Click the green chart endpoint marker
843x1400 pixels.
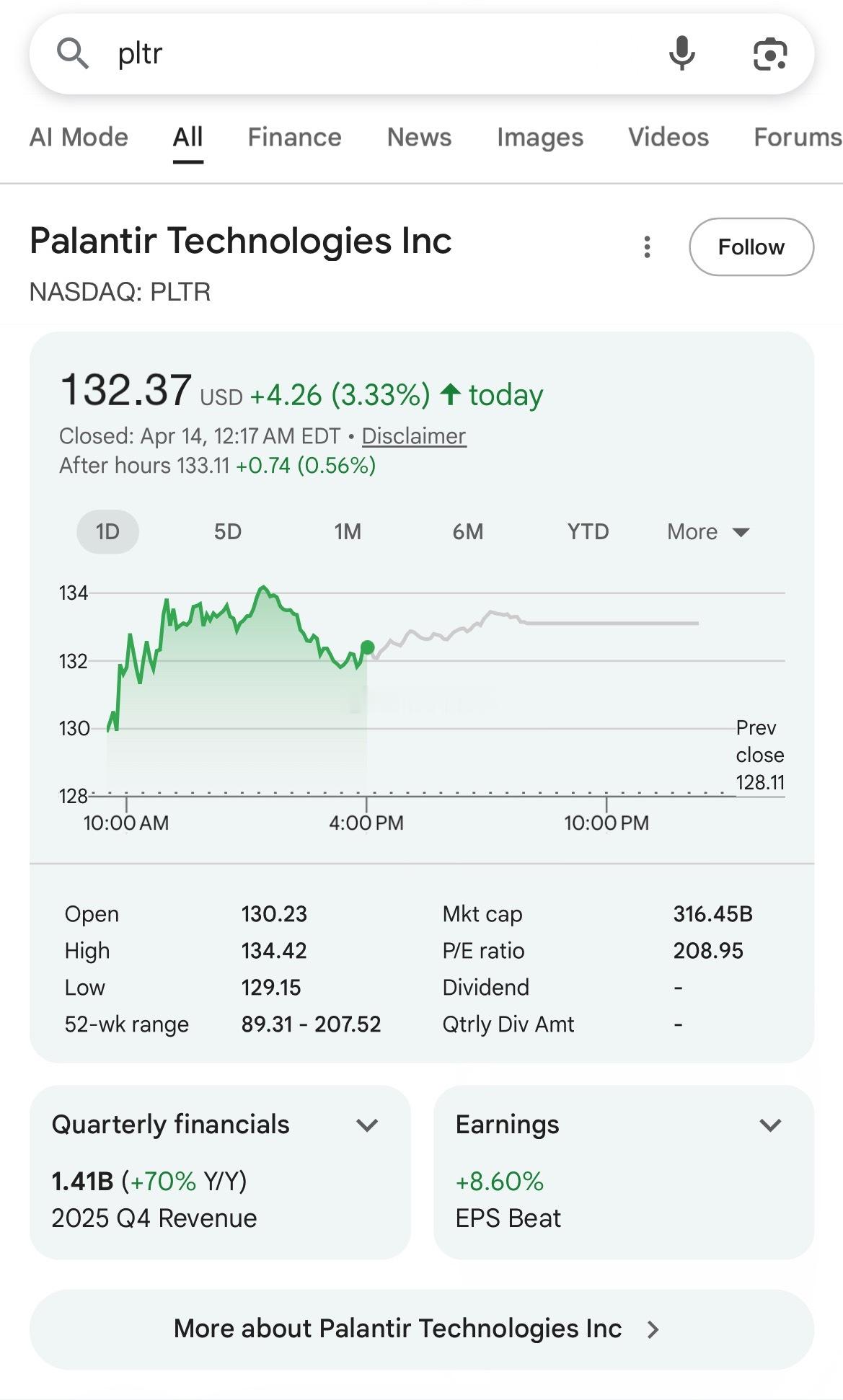[x=367, y=647]
